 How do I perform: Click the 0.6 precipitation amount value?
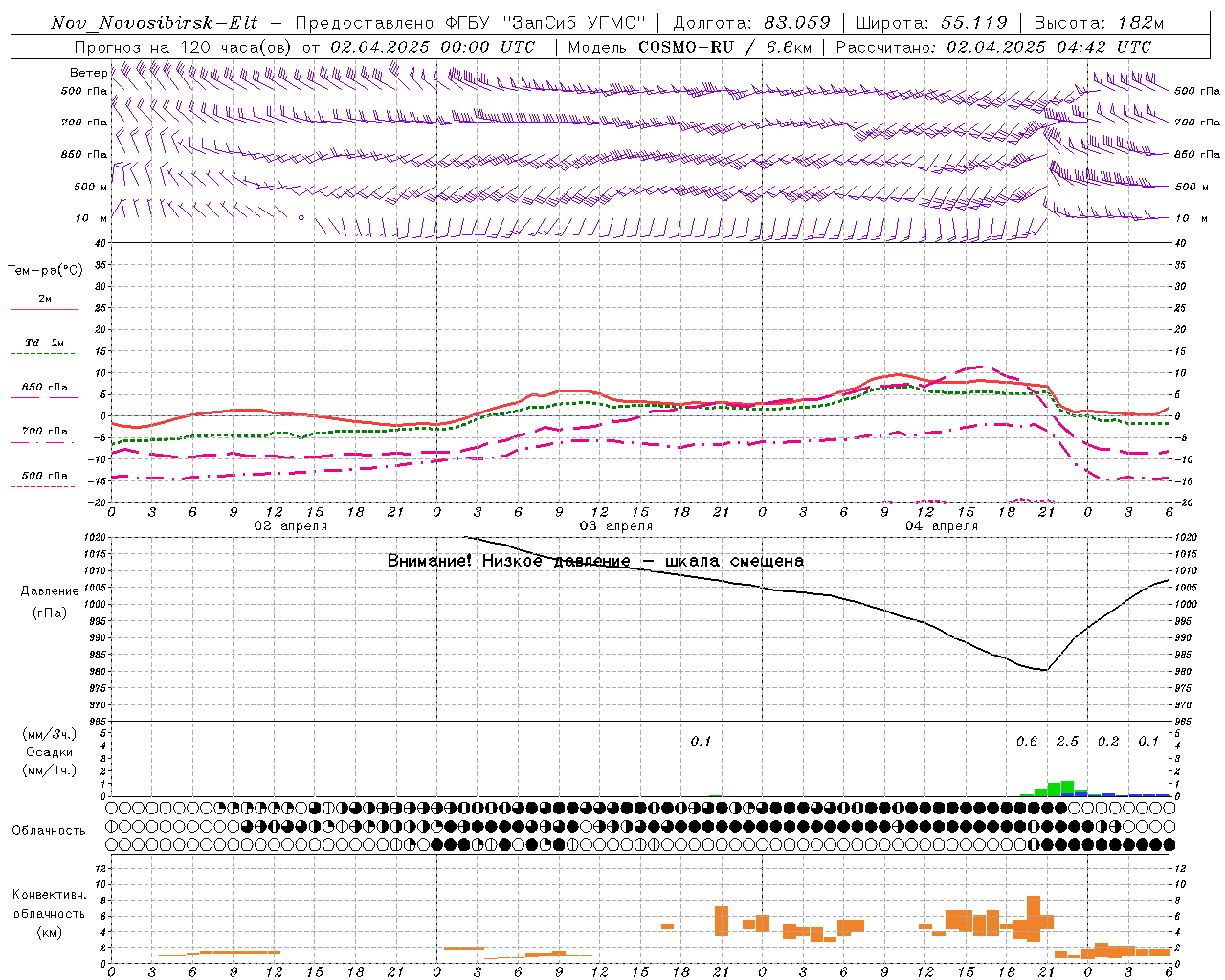click(x=1026, y=741)
